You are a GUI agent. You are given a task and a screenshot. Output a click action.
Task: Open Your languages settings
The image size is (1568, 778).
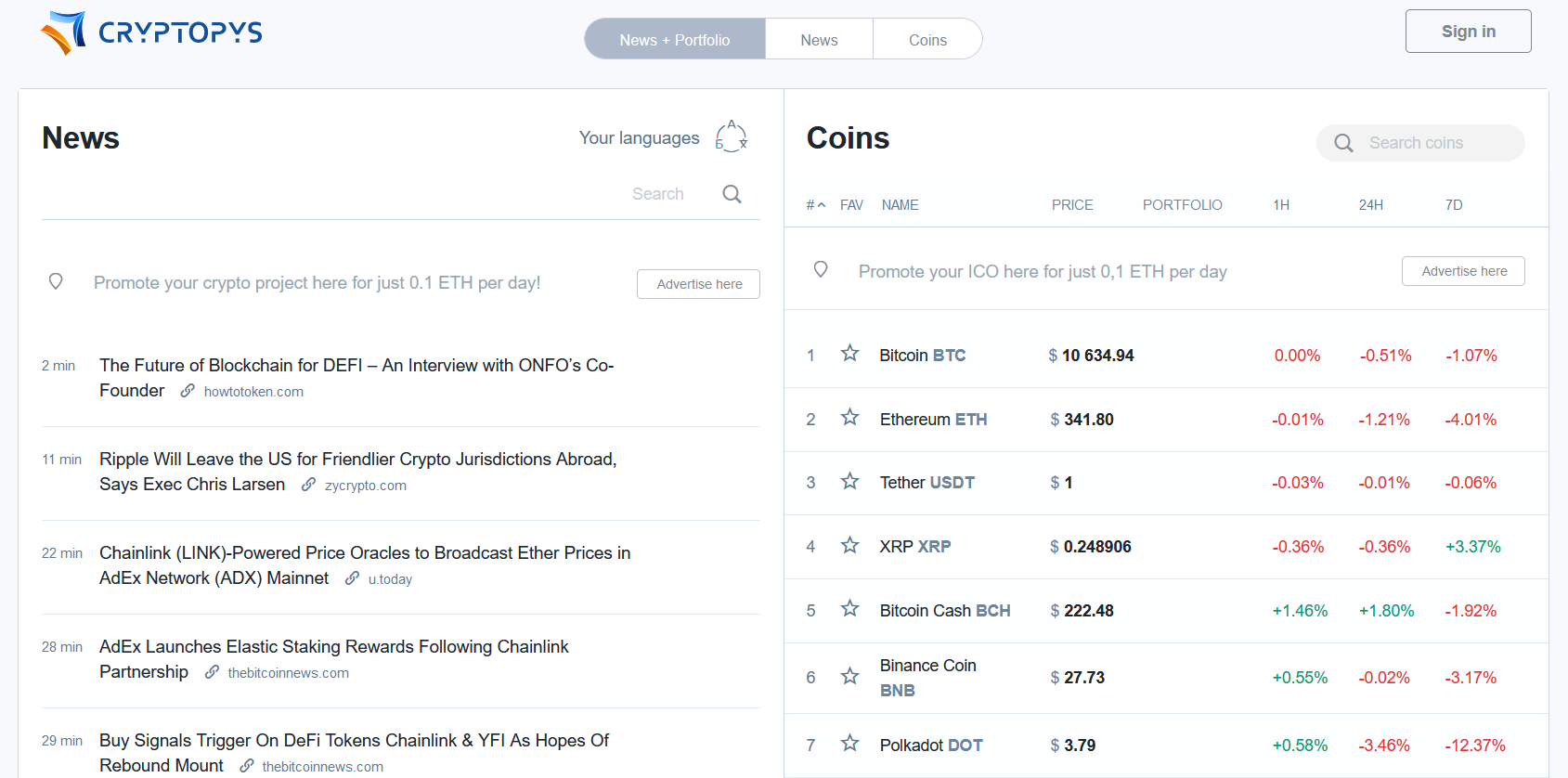pos(640,137)
